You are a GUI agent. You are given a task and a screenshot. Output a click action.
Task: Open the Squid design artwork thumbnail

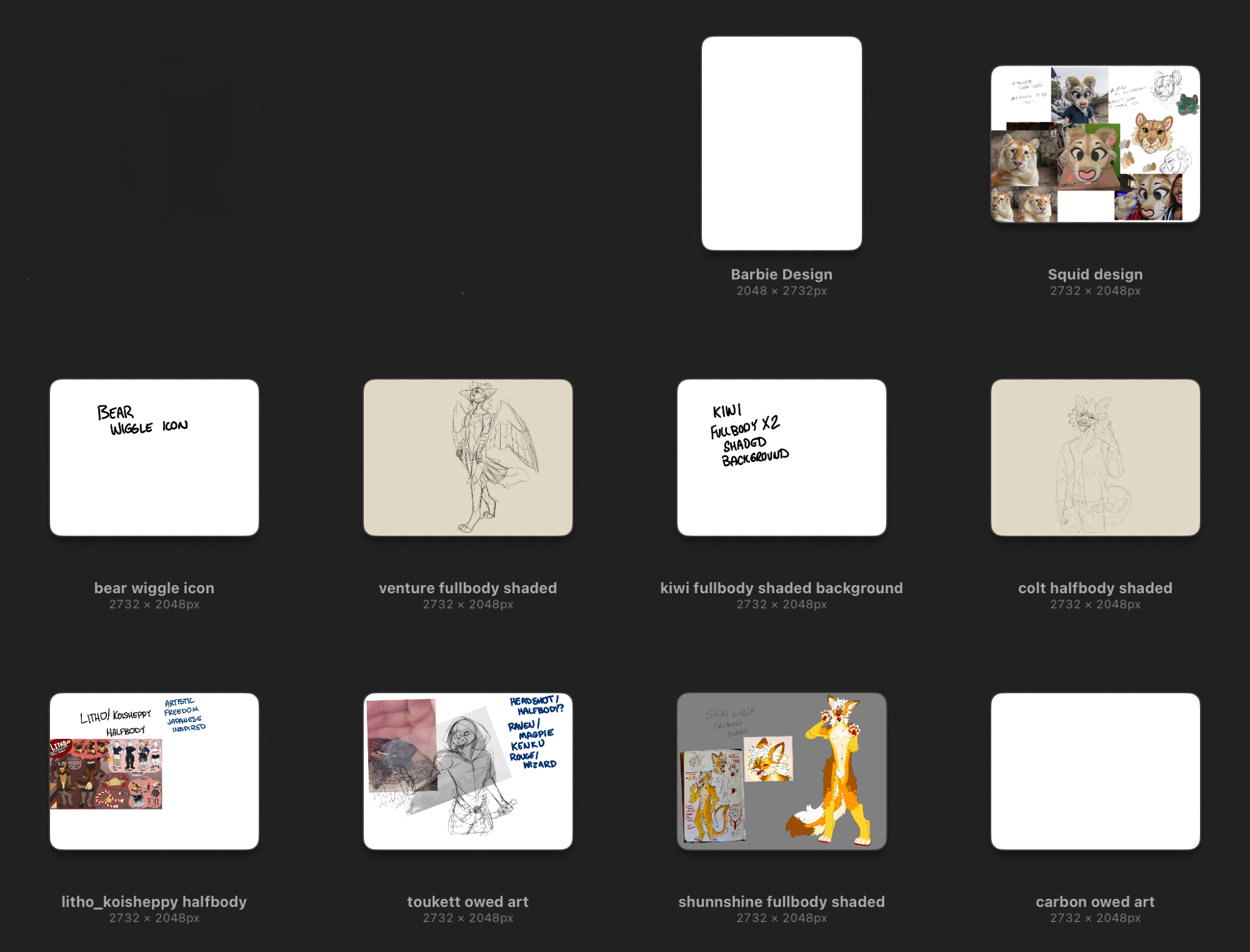[x=1095, y=144]
